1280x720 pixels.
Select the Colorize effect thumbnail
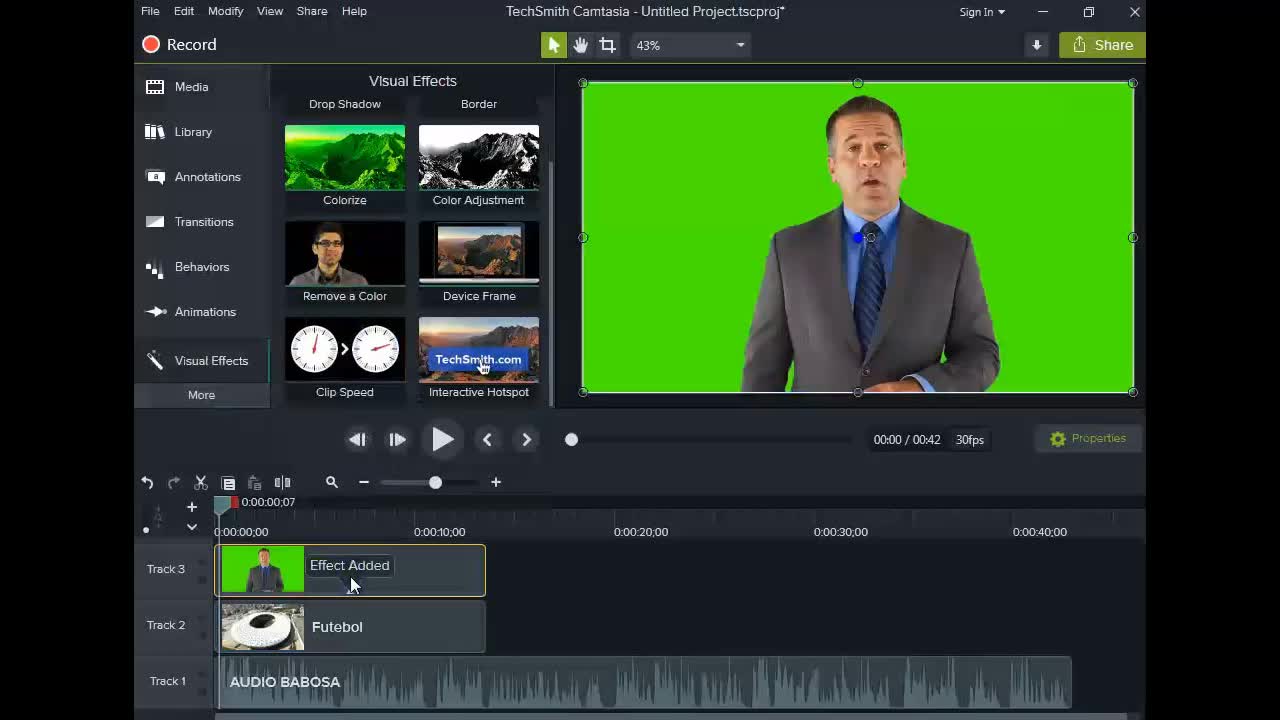345,157
